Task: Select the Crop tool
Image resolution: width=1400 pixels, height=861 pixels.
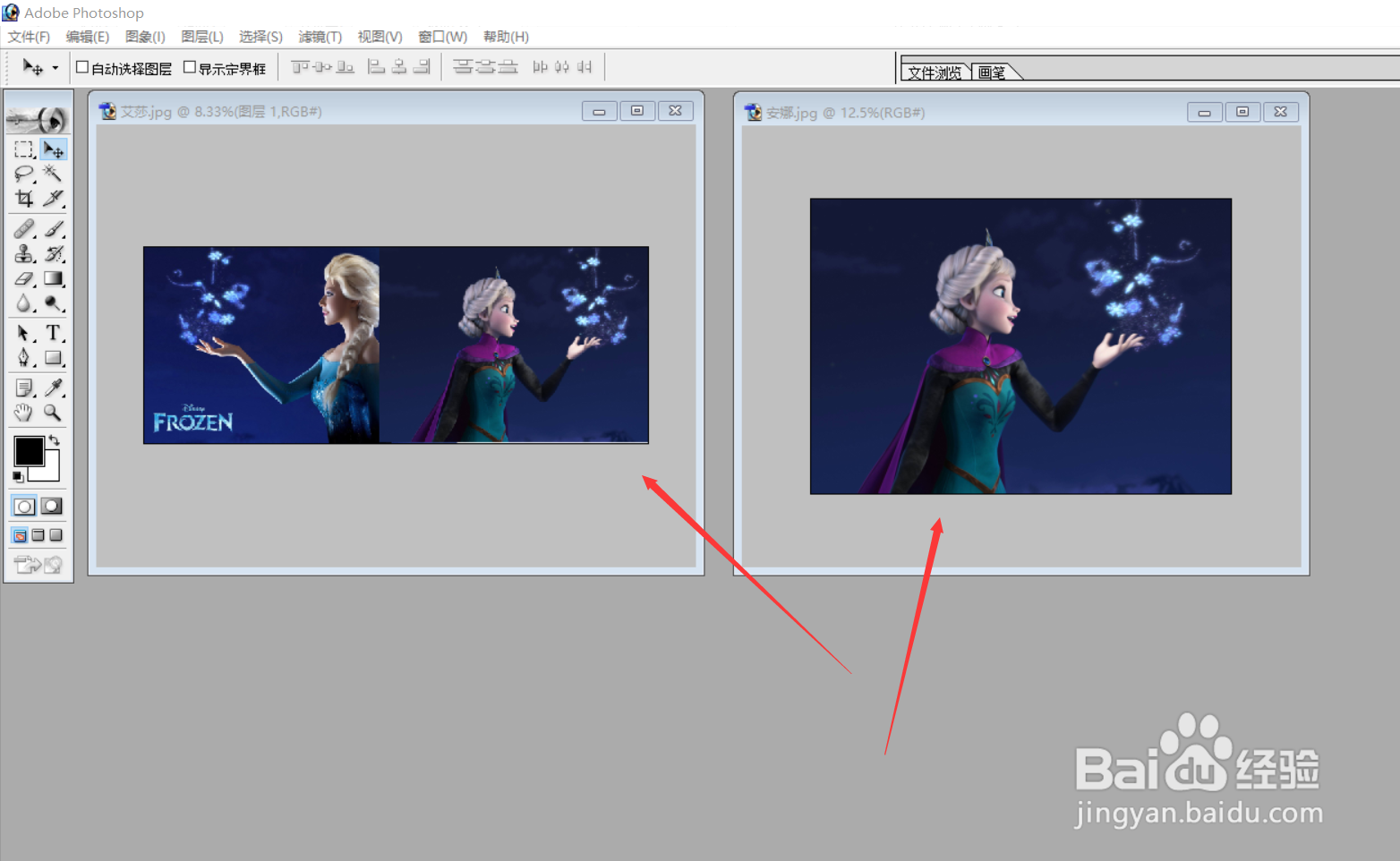Action: pos(24,198)
